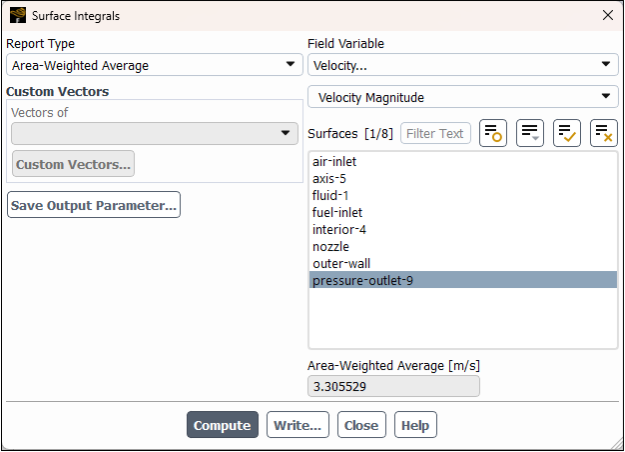The height and width of the screenshot is (452, 625).
Task: Open the Velocity Magnitude dropdown
Action: point(462,97)
